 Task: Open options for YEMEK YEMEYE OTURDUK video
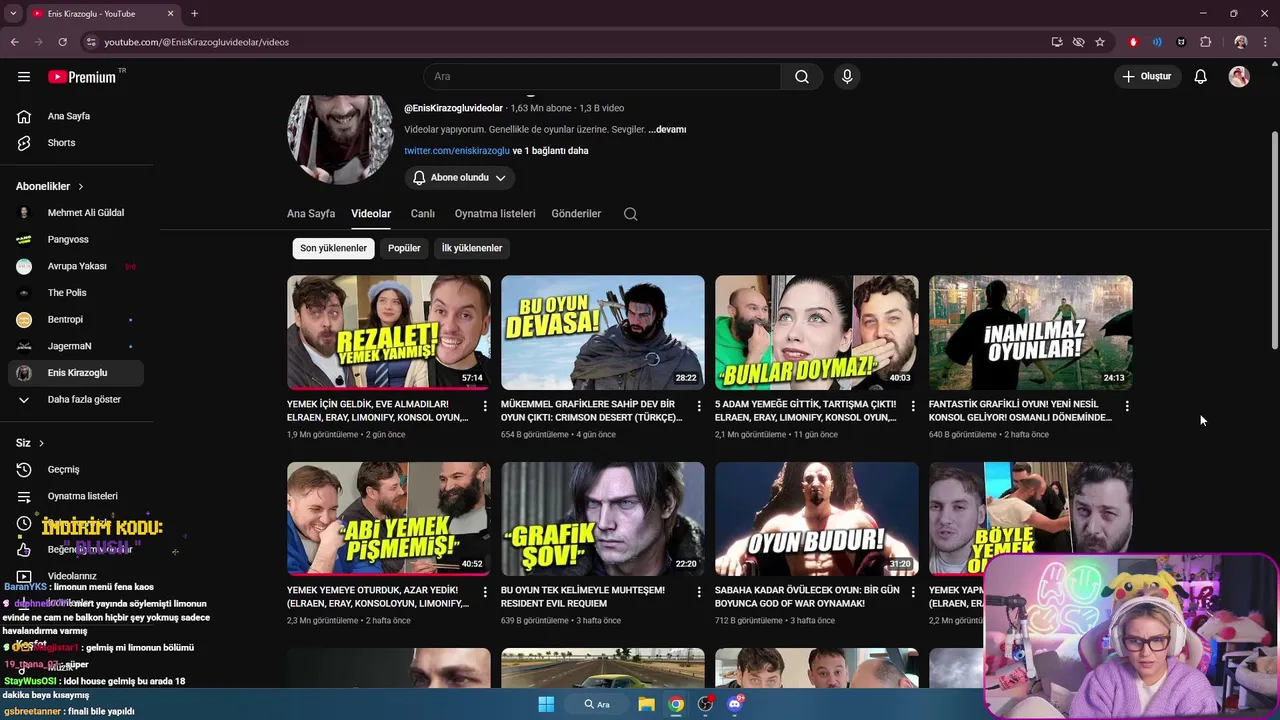point(485,592)
